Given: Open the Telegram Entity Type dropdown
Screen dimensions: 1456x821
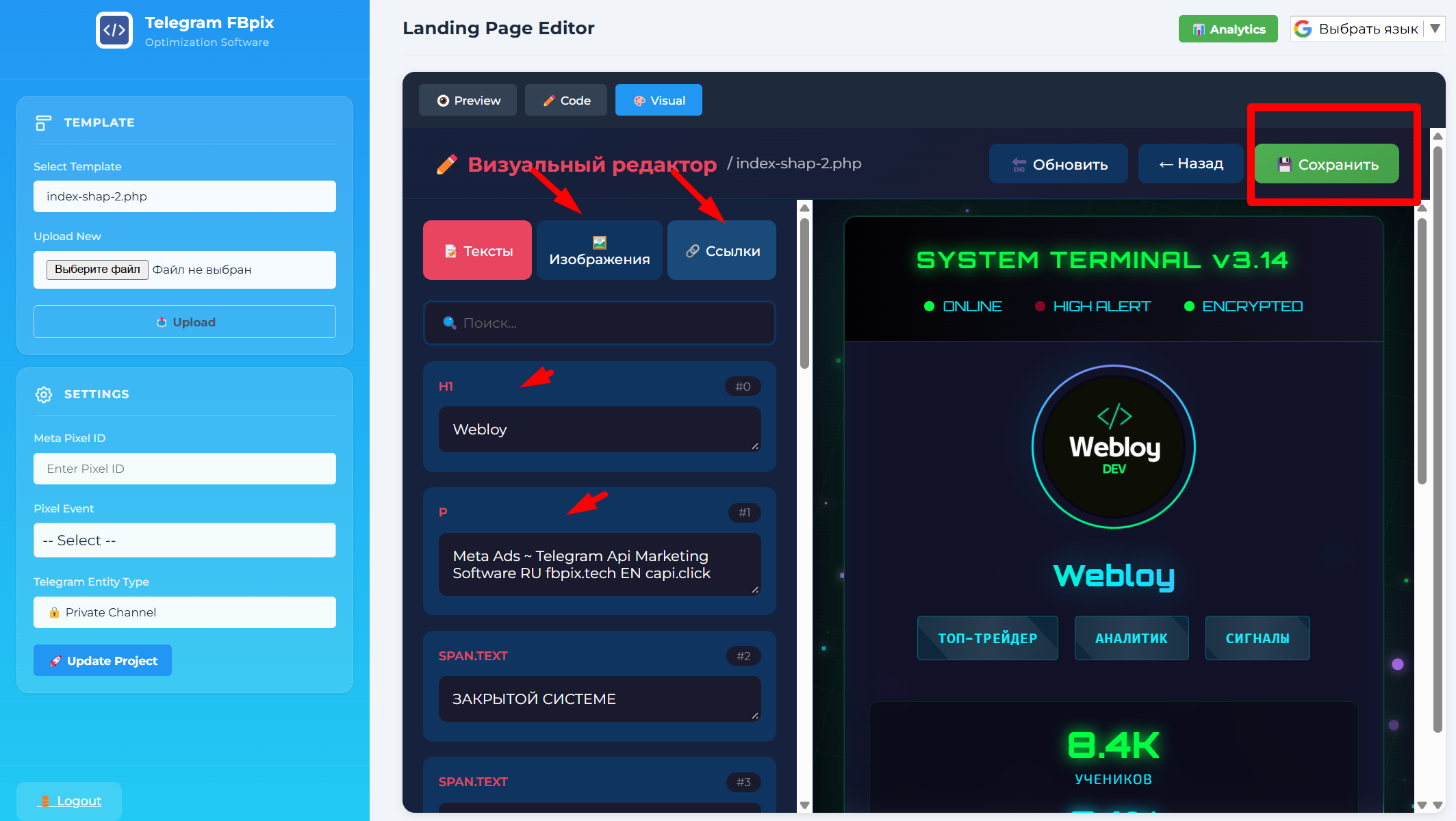Looking at the screenshot, I should (x=184, y=612).
